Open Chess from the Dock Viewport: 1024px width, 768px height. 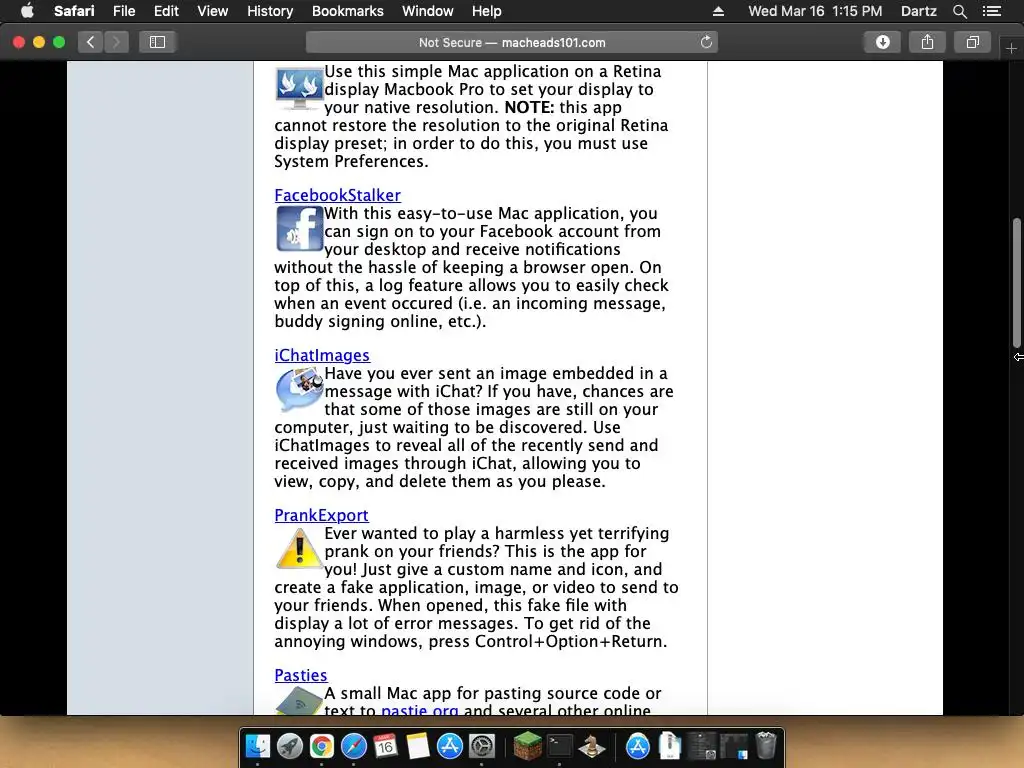click(592, 746)
